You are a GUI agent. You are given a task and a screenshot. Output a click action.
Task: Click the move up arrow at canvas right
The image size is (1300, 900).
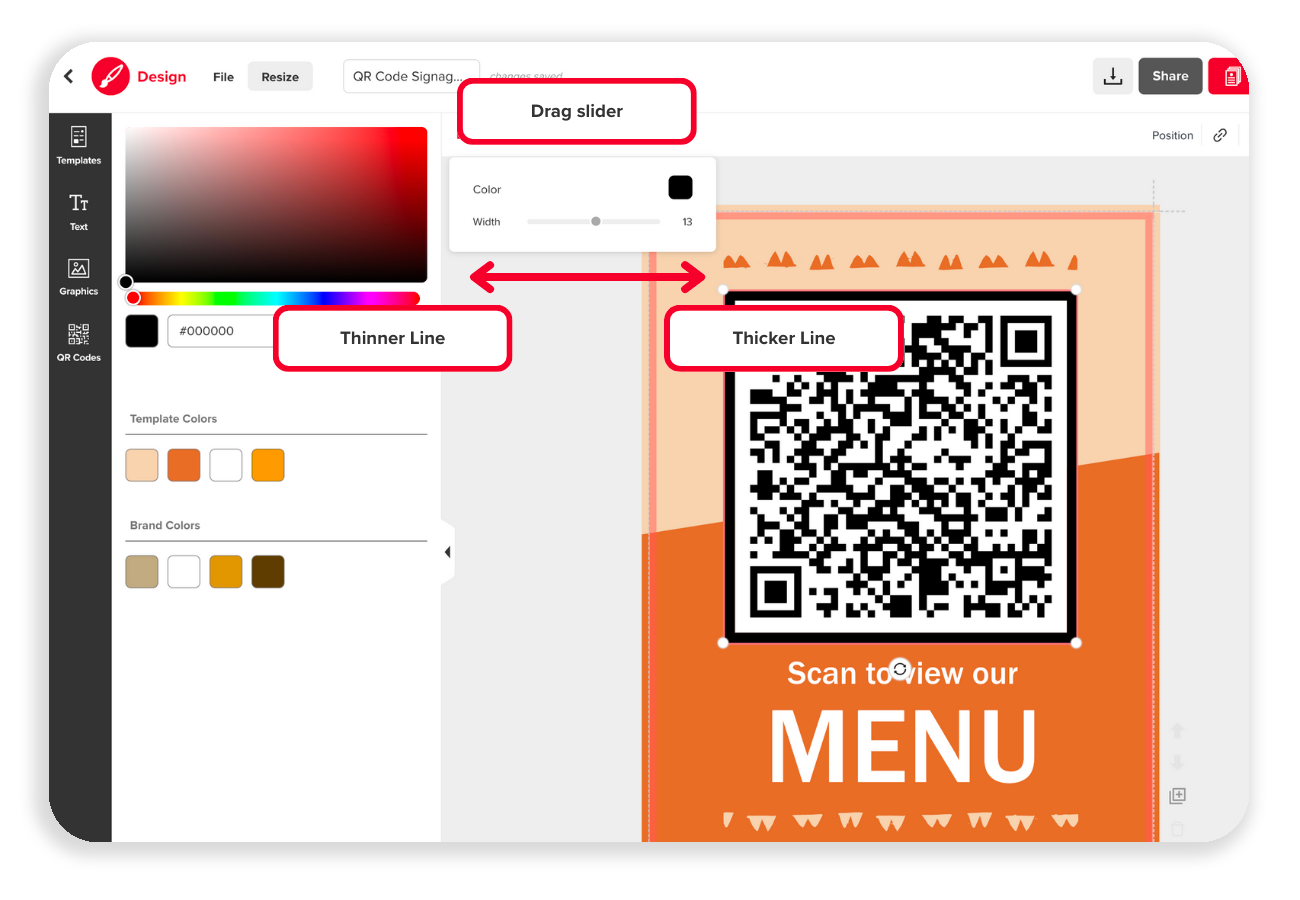click(1177, 731)
